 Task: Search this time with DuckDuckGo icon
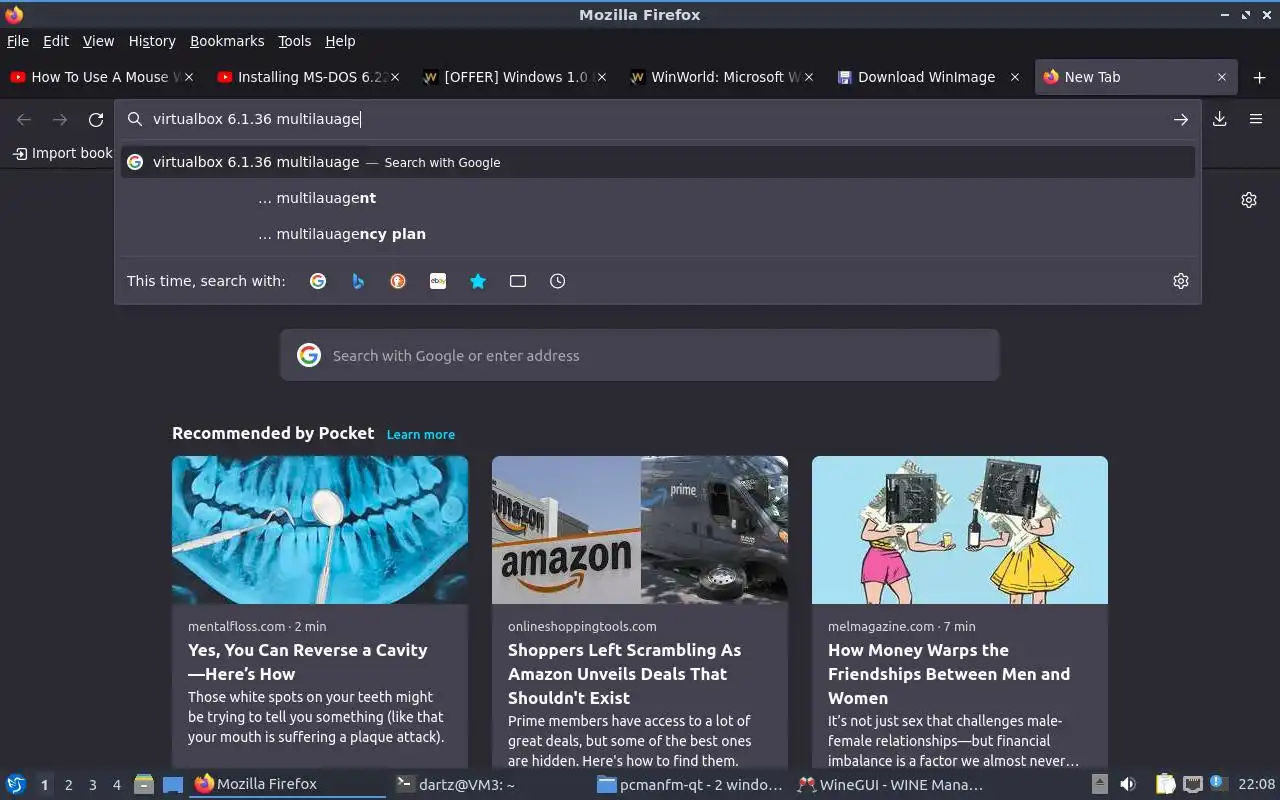pos(398,281)
